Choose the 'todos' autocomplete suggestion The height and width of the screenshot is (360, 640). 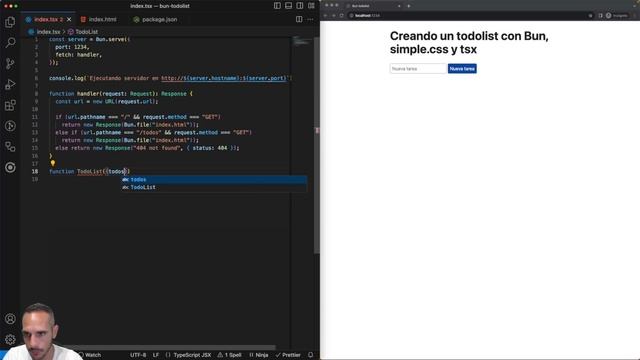pos(214,180)
